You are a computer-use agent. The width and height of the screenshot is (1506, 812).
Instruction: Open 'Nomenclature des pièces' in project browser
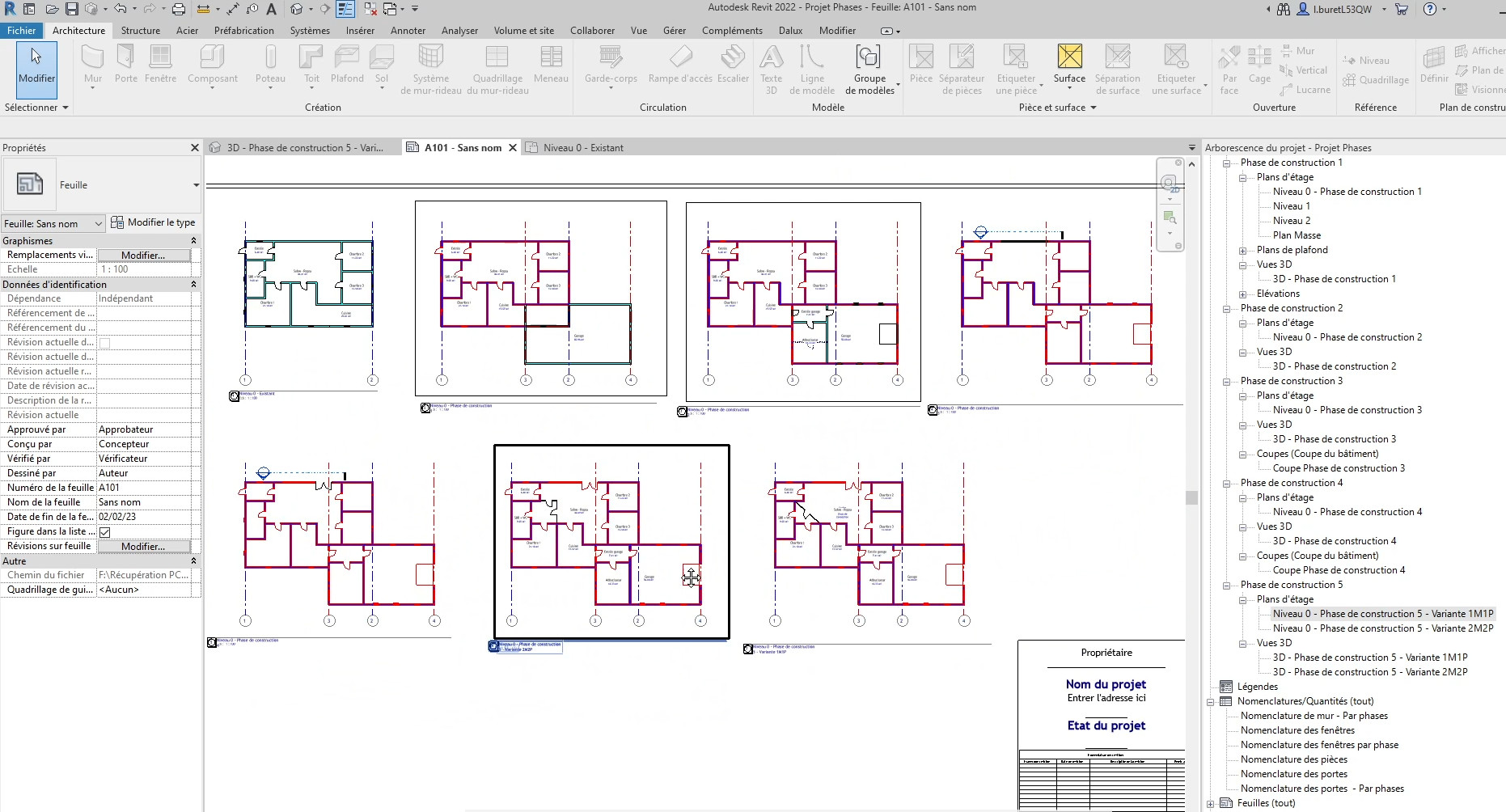(x=1293, y=759)
